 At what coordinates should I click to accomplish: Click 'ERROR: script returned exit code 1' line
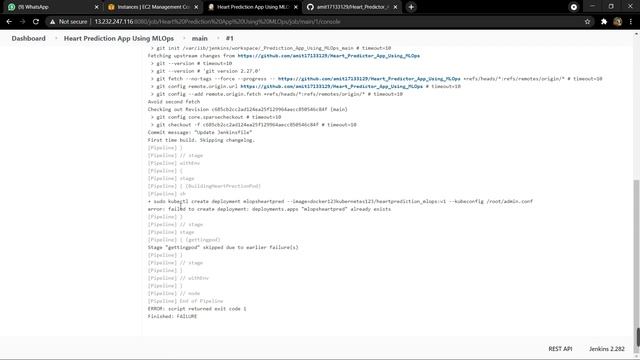[x=197, y=309]
